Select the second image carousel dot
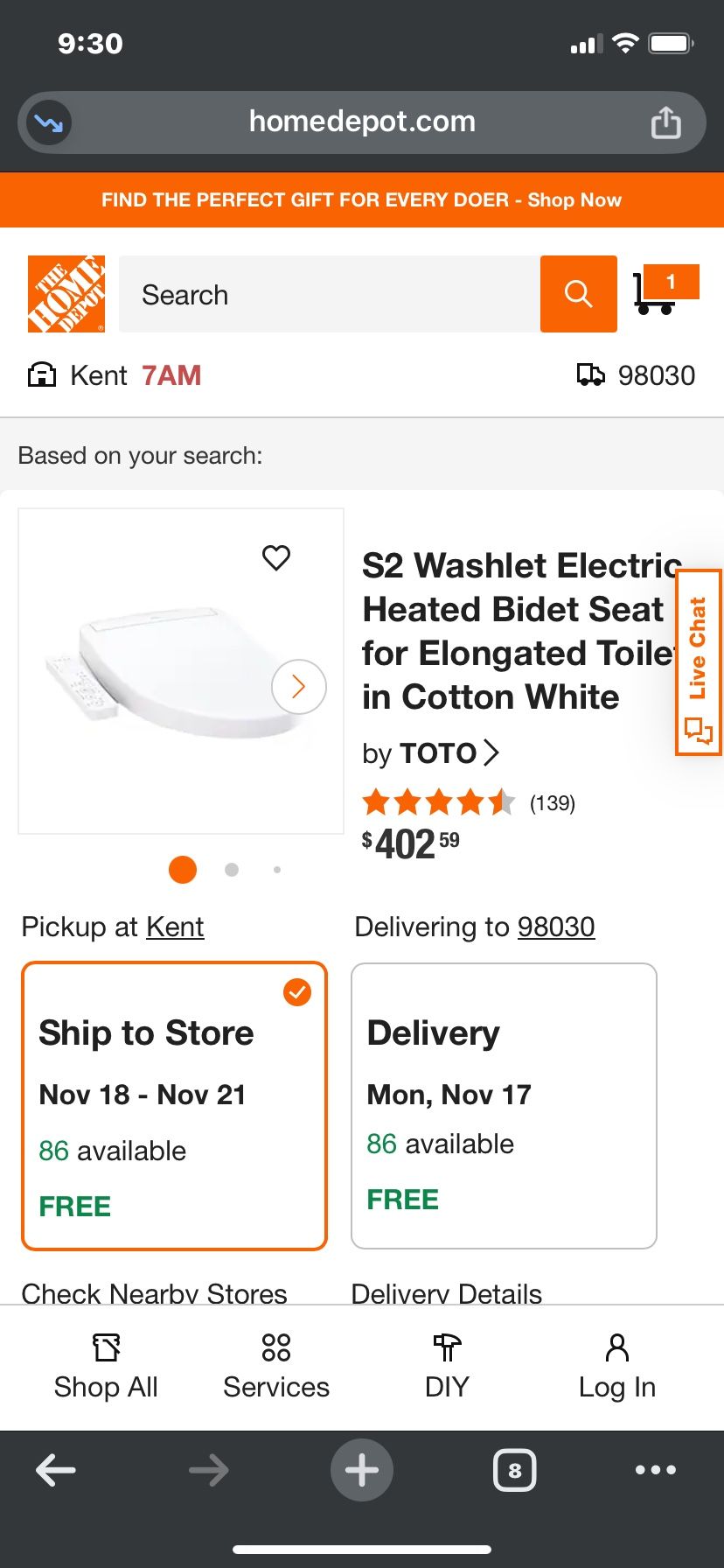Screen dimensions: 724x1568 pos(231,869)
